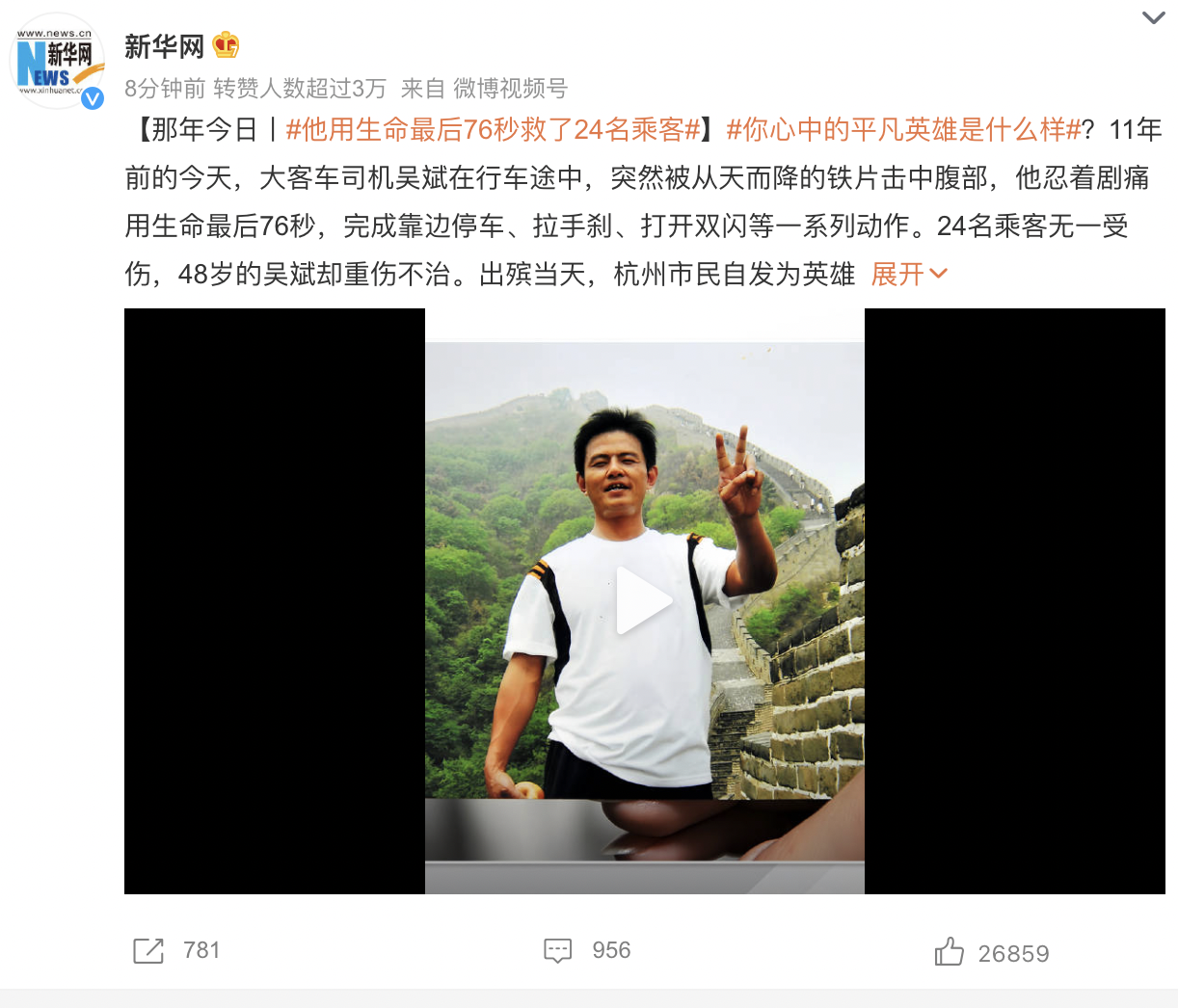Viewport: 1178px width, 1008px height.
Task: Click the 8分钟前 post timestamp
Action: coord(165,89)
